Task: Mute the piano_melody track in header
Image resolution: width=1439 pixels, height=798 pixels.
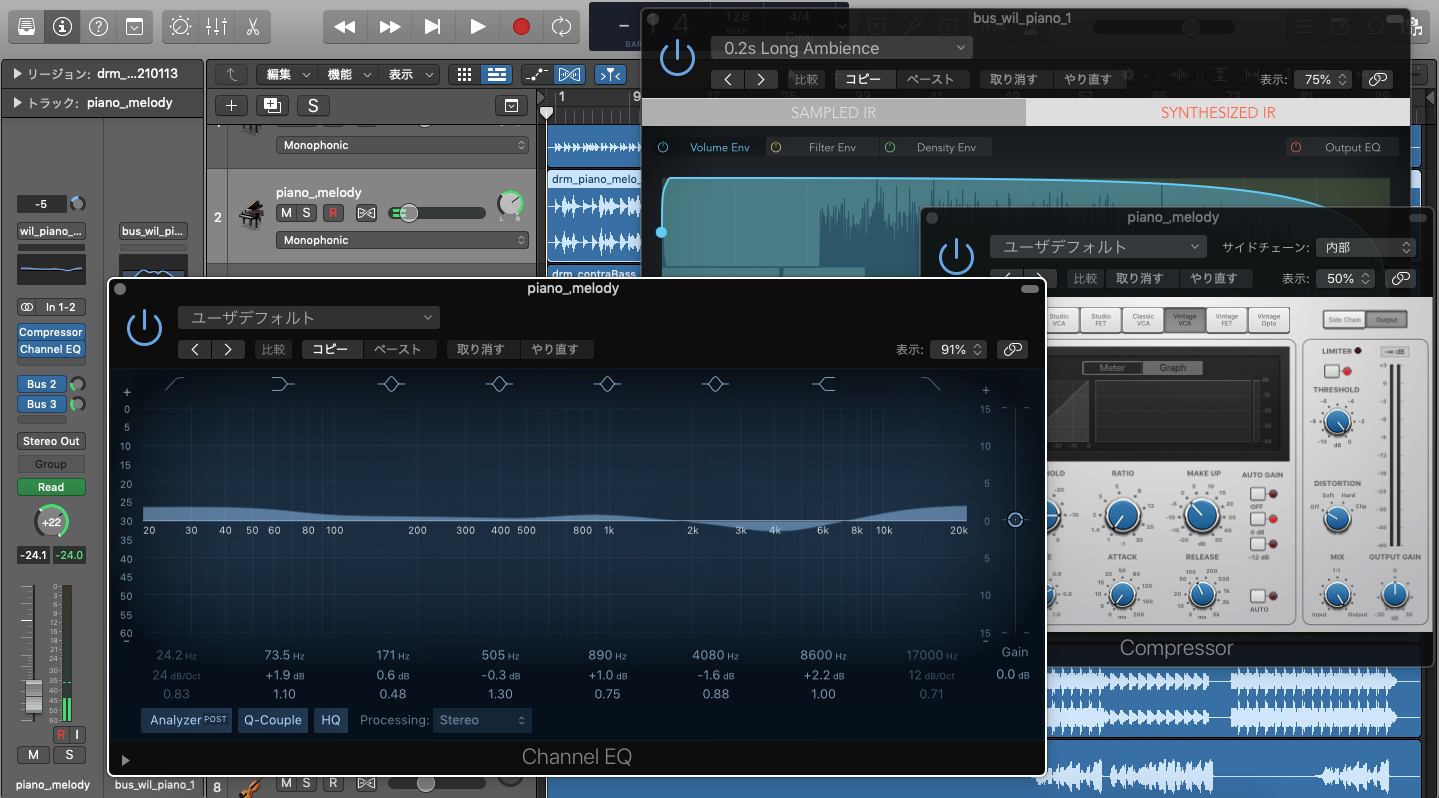Action: tap(286, 213)
